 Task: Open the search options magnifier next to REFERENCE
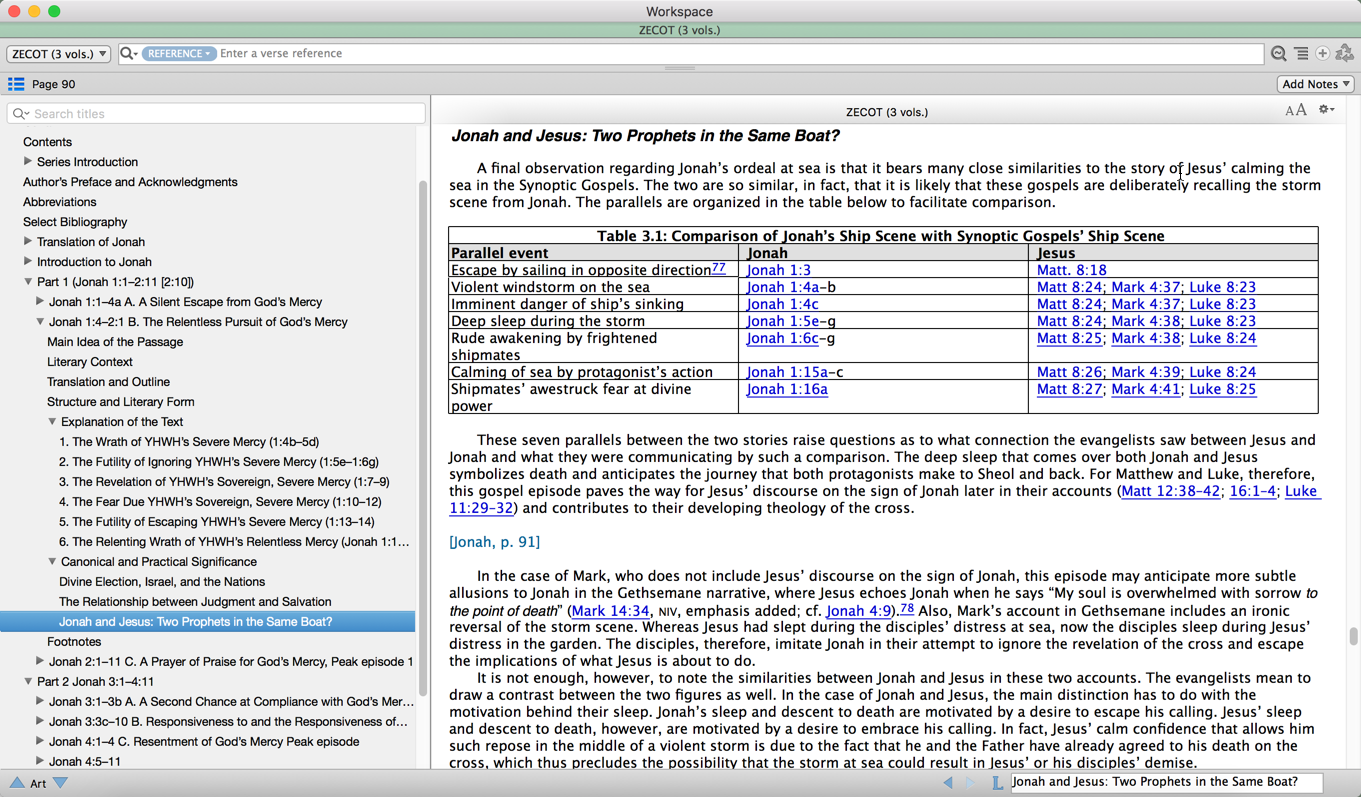pyautogui.click(x=128, y=54)
